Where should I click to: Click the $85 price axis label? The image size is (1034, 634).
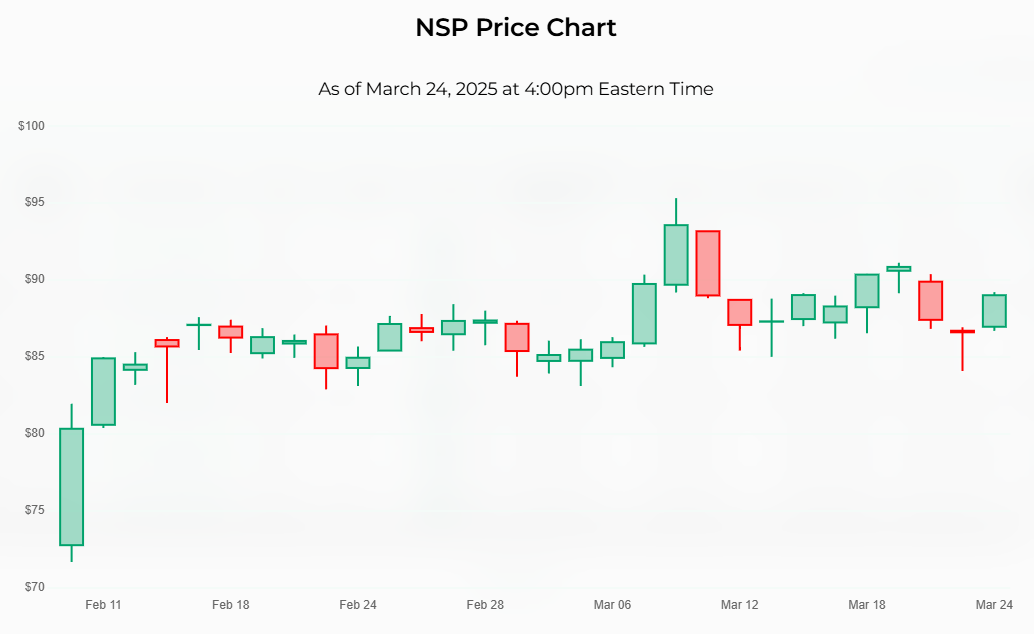click(34, 356)
